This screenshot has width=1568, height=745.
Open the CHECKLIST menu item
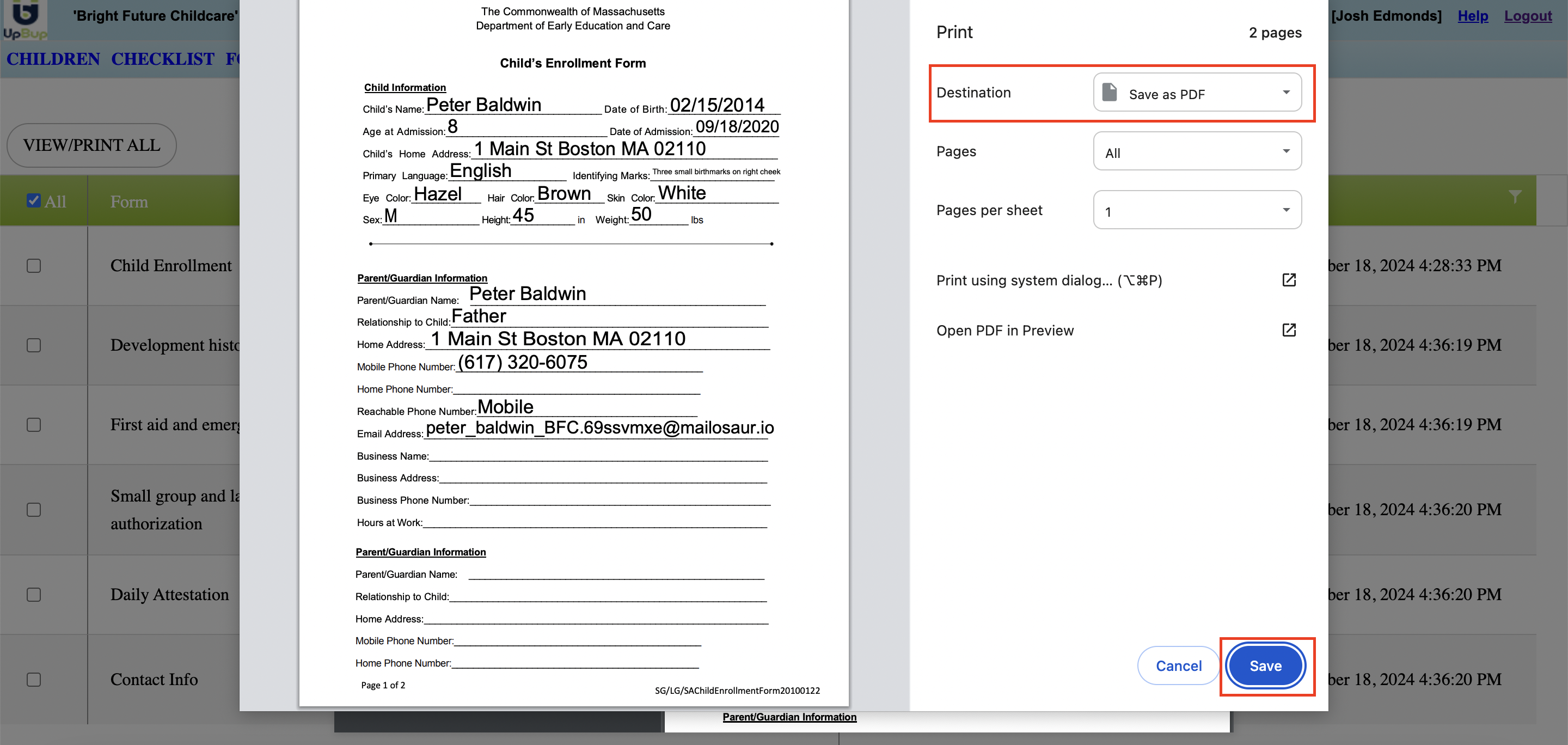tap(163, 59)
